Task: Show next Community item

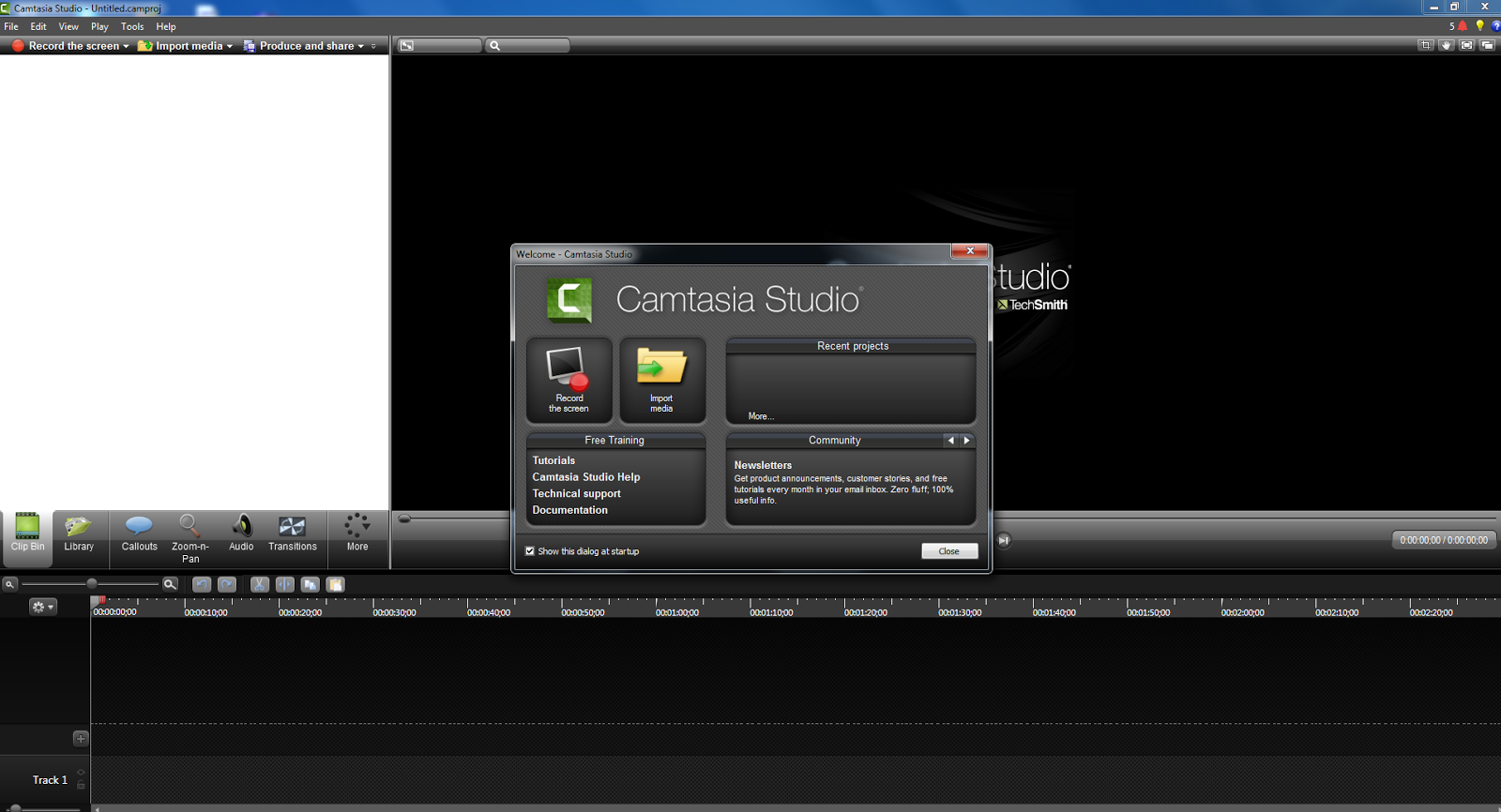Action: [x=966, y=440]
